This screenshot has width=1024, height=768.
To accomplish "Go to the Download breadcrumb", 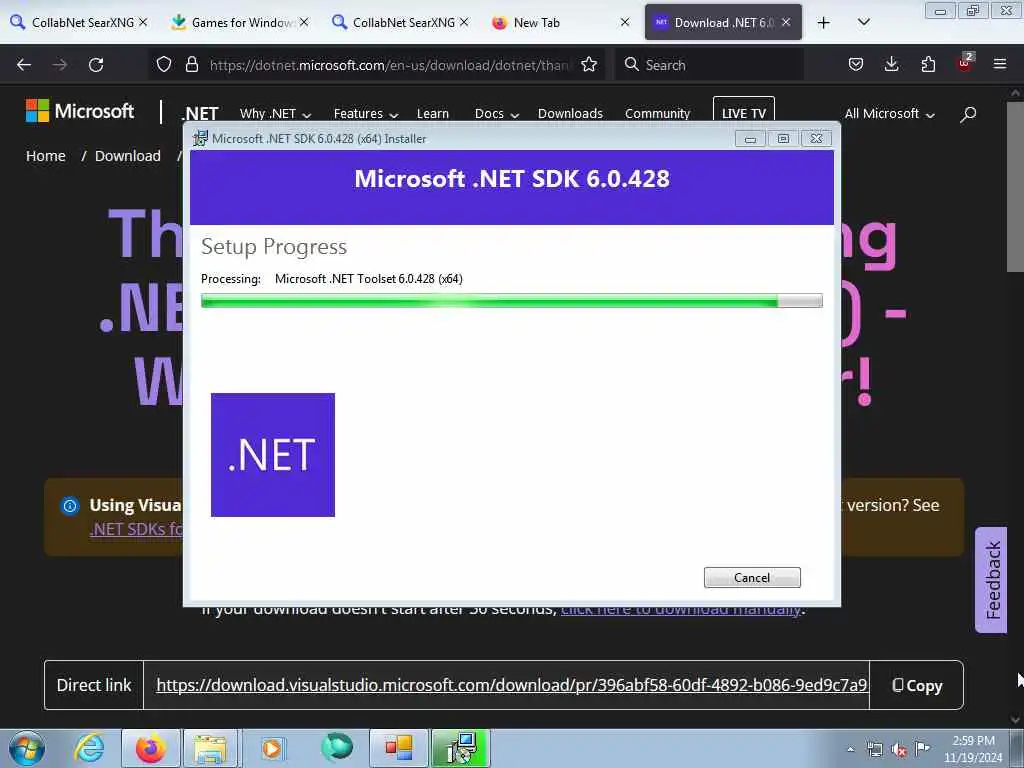I will point(127,156).
